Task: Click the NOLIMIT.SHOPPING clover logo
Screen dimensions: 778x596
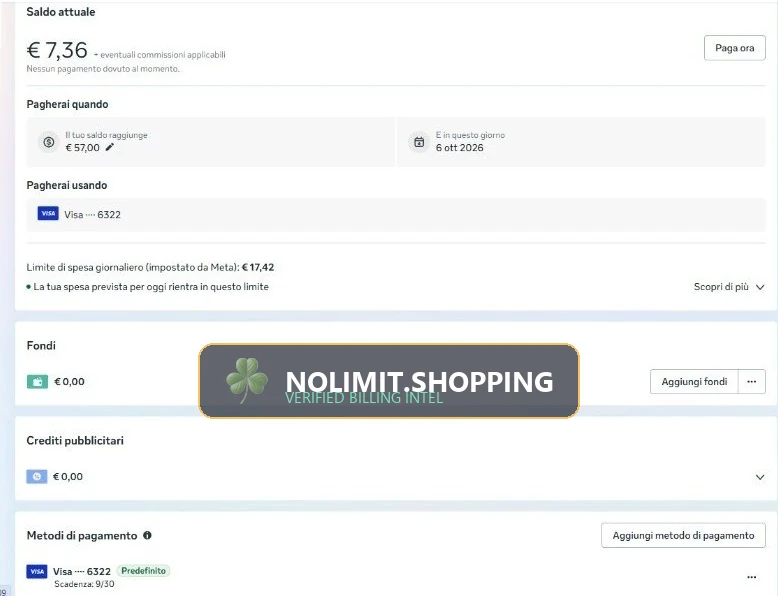Action: 247,380
